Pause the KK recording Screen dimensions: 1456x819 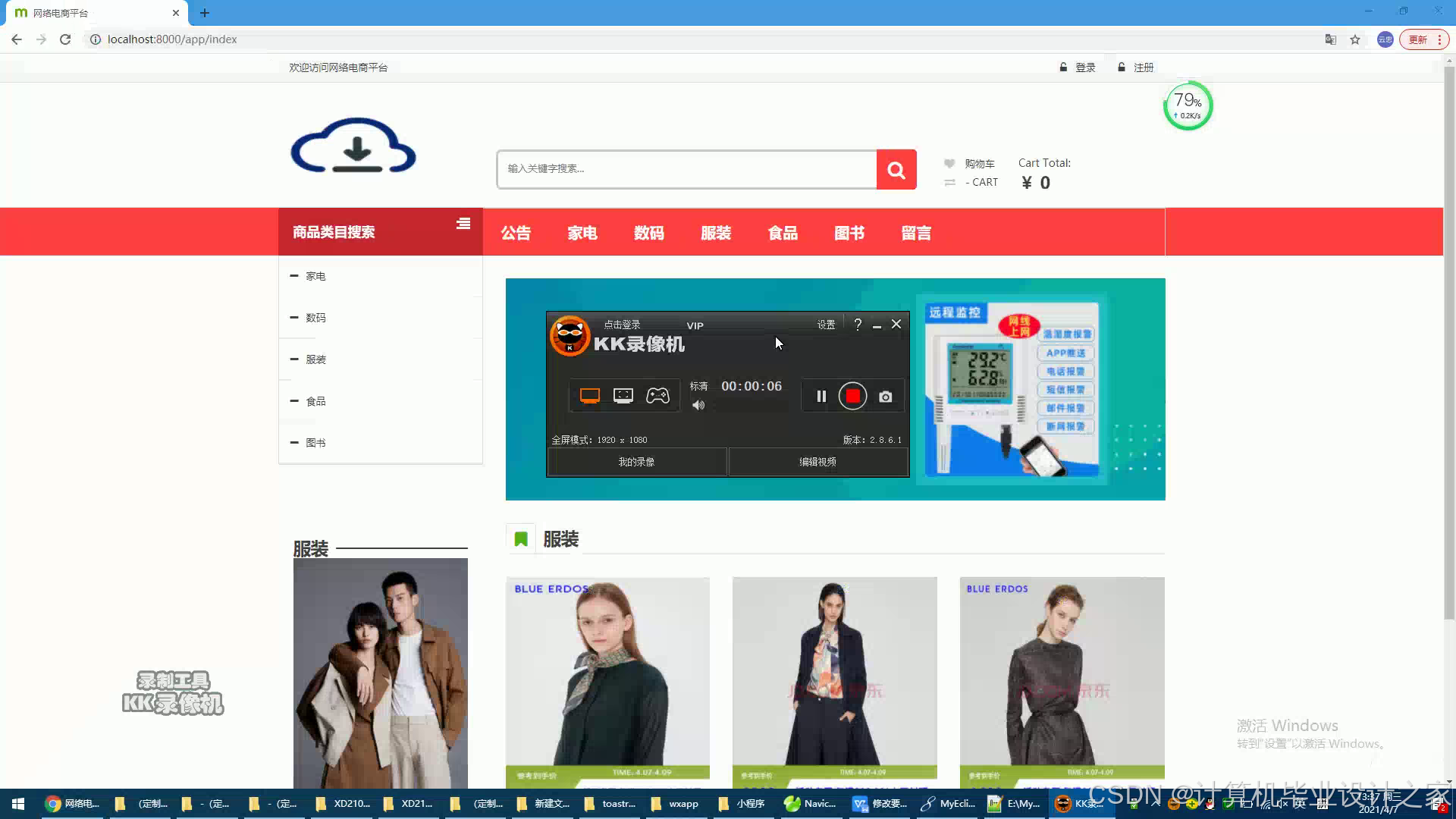821,396
